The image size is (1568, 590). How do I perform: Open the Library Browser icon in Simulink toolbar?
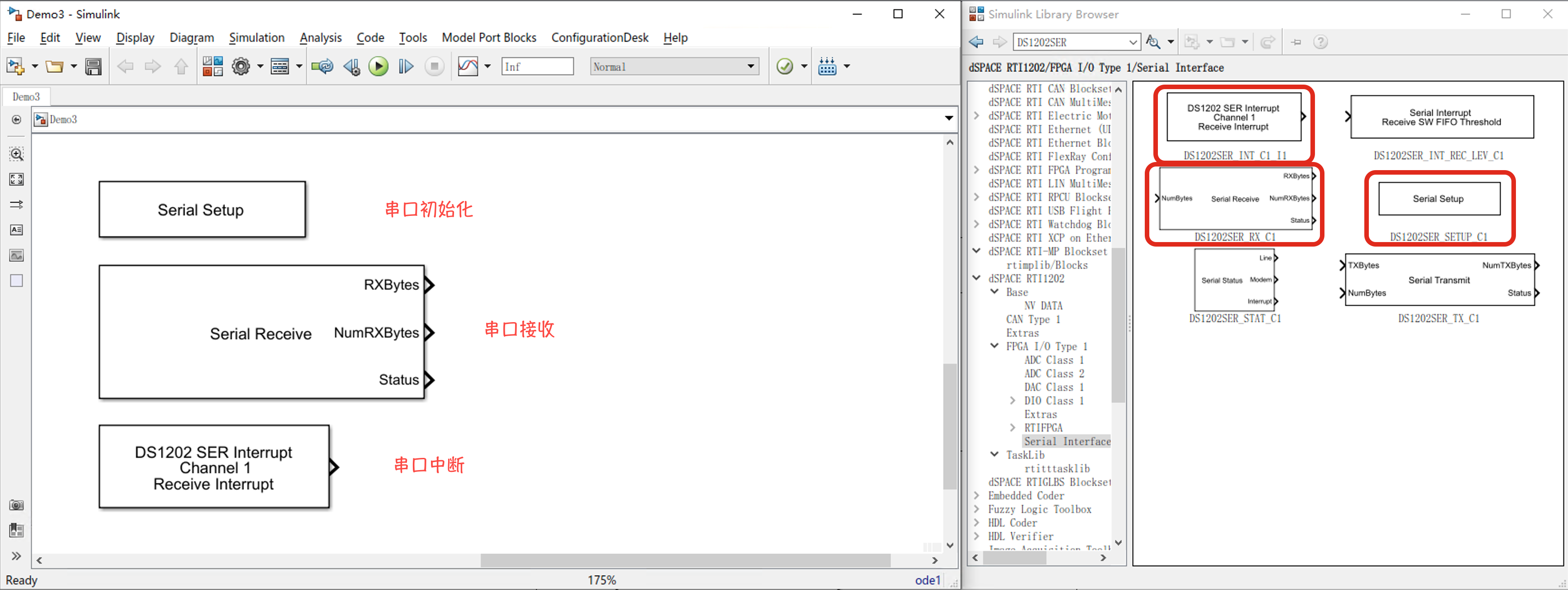(x=212, y=67)
